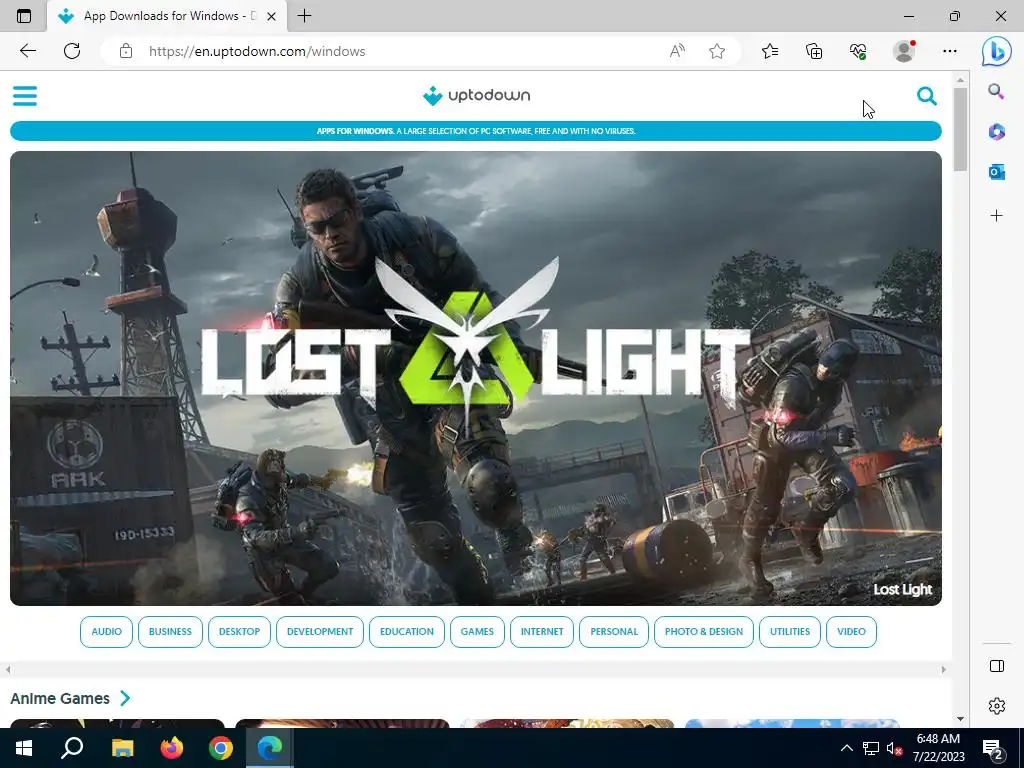This screenshot has height=768, width=1024.
Task: Open Edge Settings and more menu
Action: click(950, 51)
